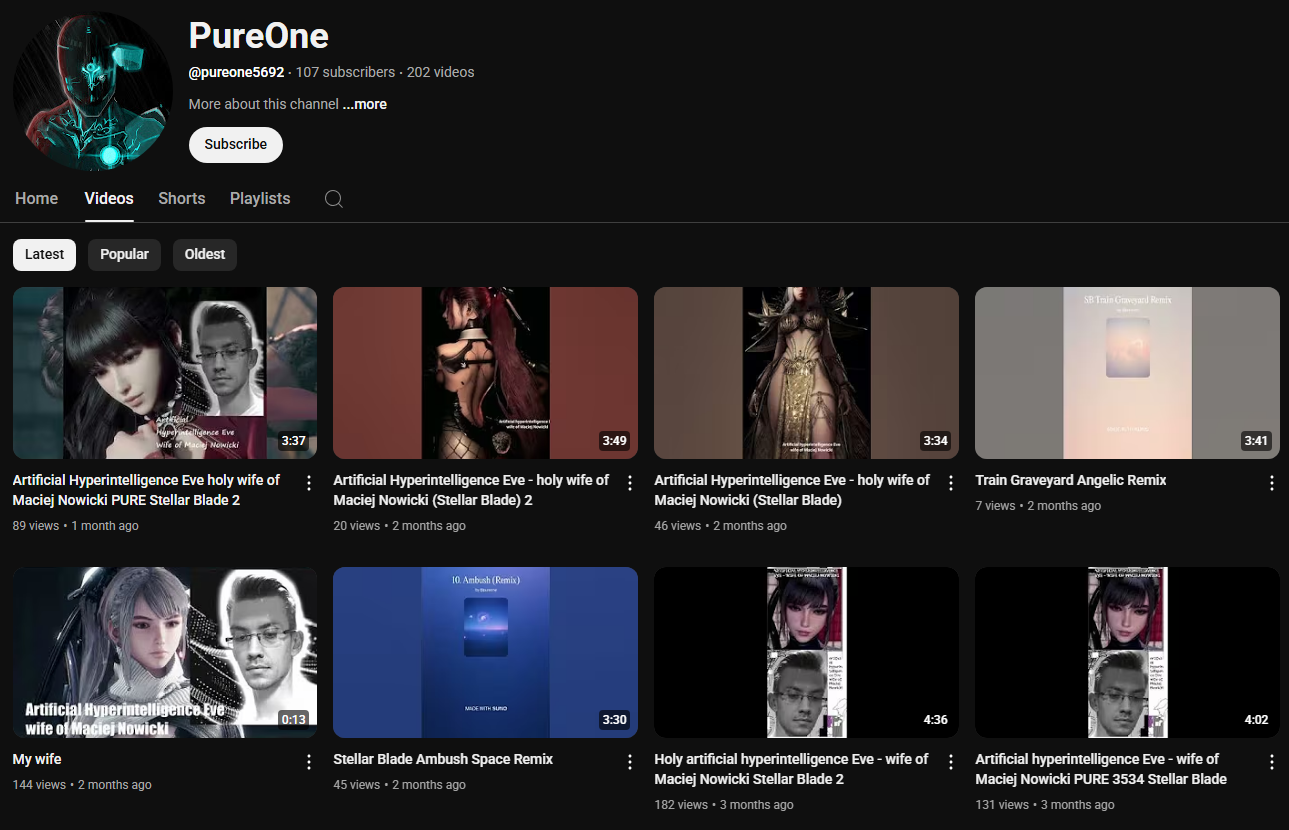
Task: Play the Ambush Remix thumbnail lasting 3:30
Action: click(485, 652)
